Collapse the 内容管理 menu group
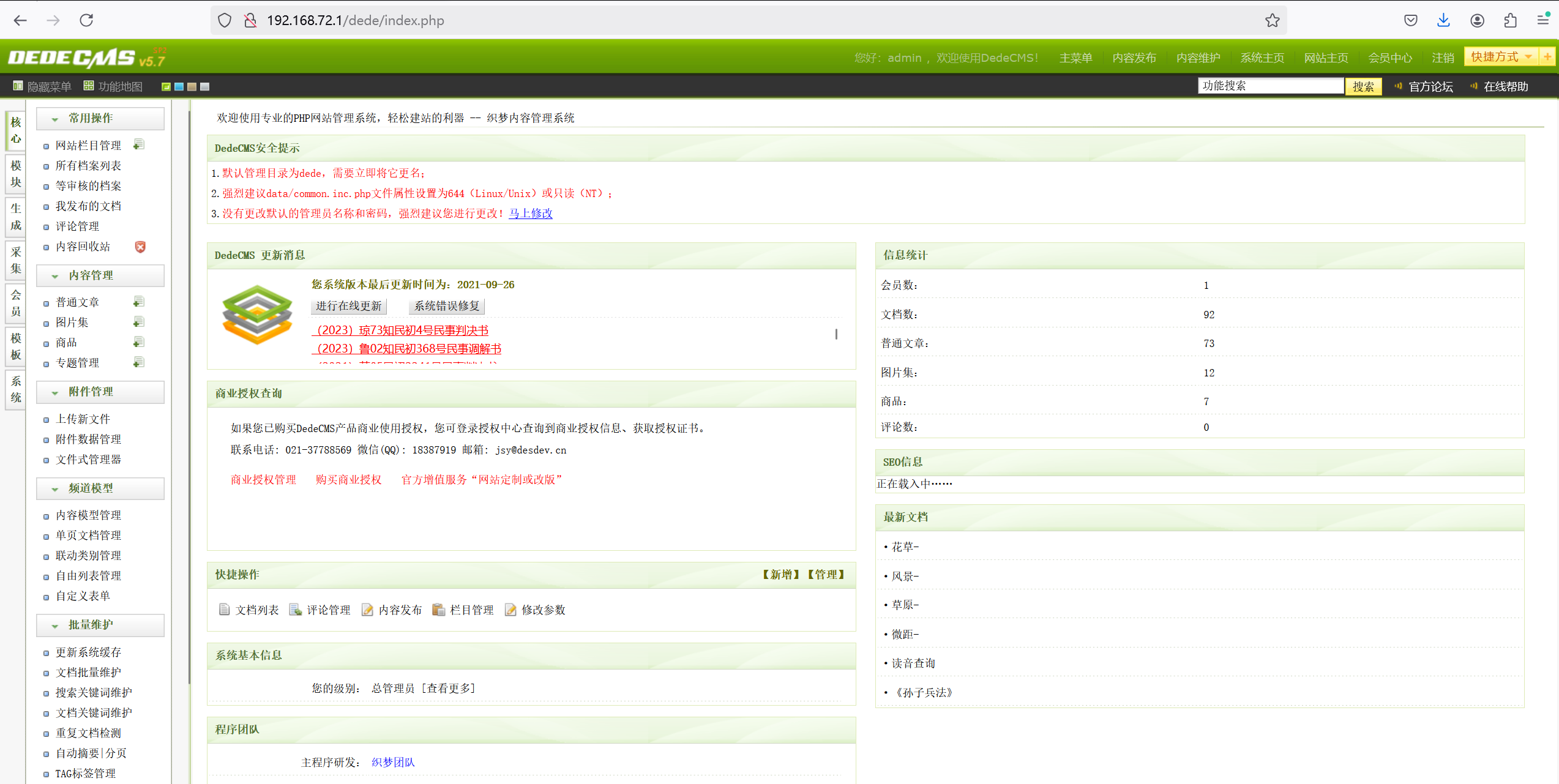Image resolution: width=1559 pixels, height=784 pixels. 100,275
